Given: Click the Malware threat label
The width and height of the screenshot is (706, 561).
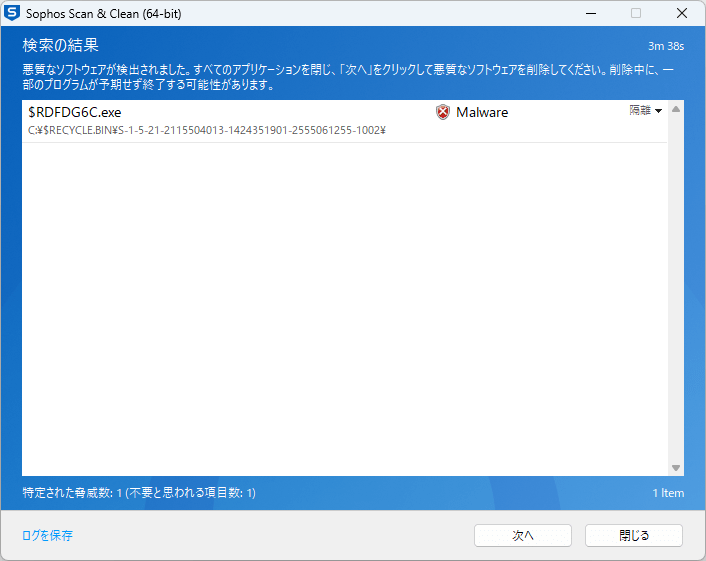Looking at the screenshot, I should click(482, 112).
